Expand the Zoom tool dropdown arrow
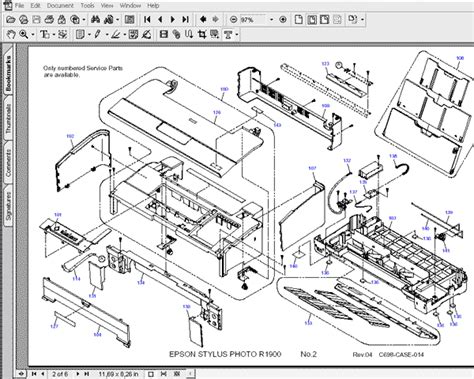This screenshot has width=474, height=379. click(32, 34)
